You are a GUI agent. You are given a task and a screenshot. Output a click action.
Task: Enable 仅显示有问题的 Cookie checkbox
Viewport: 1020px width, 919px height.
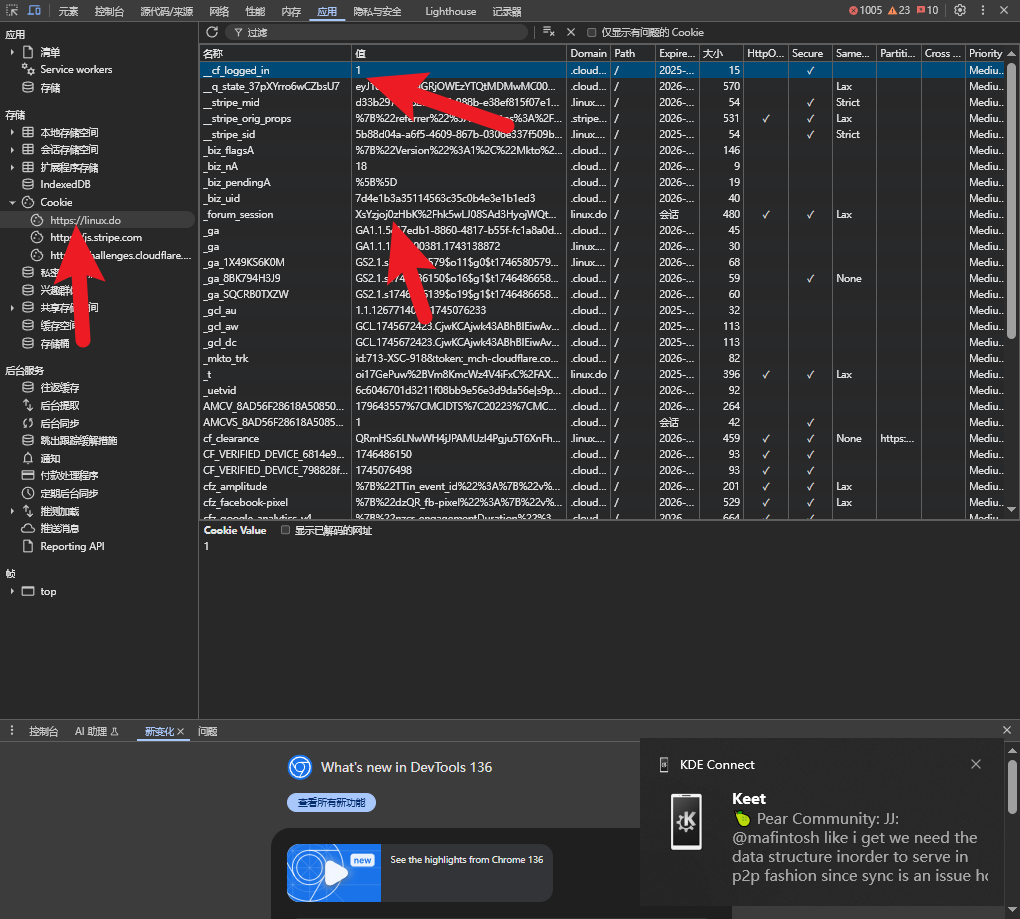coord(591,33)
